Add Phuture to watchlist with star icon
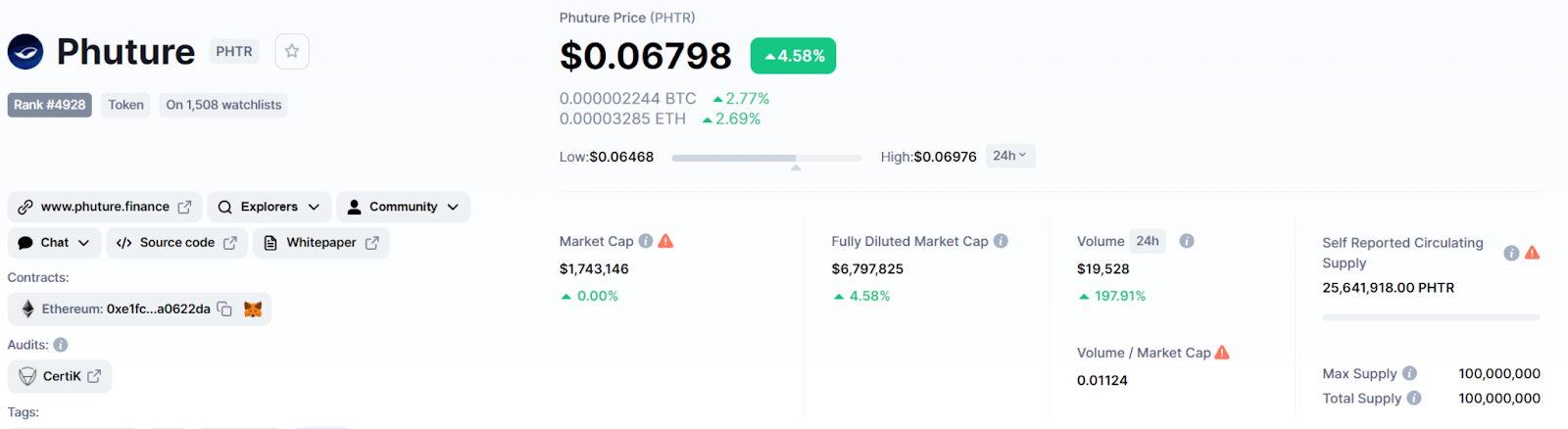The width and height of the screenshot is (1568, 429). pos(292,52)
